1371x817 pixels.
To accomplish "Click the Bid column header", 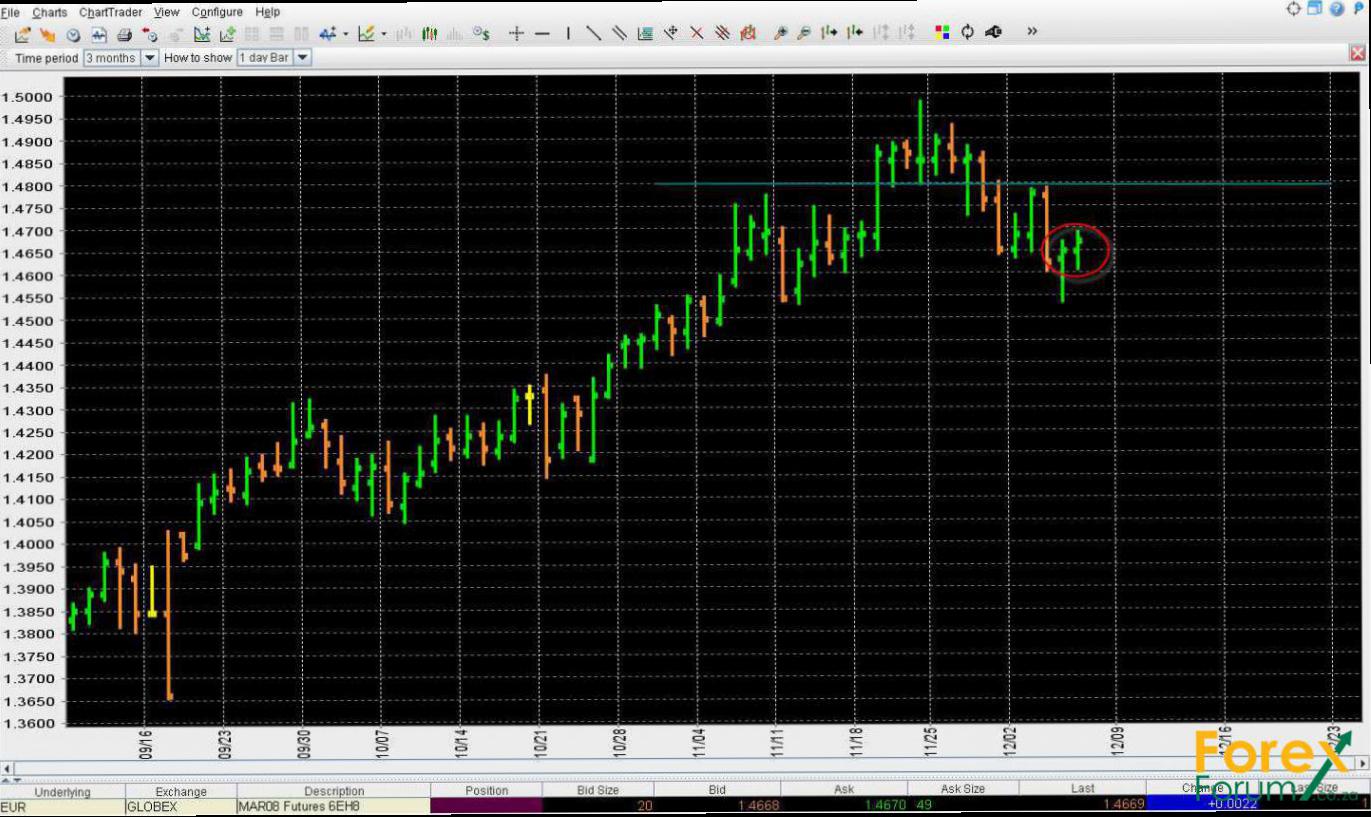I will click(x=716, y=790).
